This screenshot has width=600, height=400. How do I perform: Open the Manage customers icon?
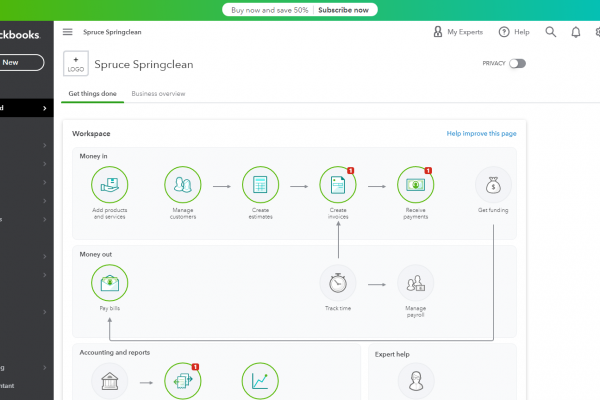183,184
